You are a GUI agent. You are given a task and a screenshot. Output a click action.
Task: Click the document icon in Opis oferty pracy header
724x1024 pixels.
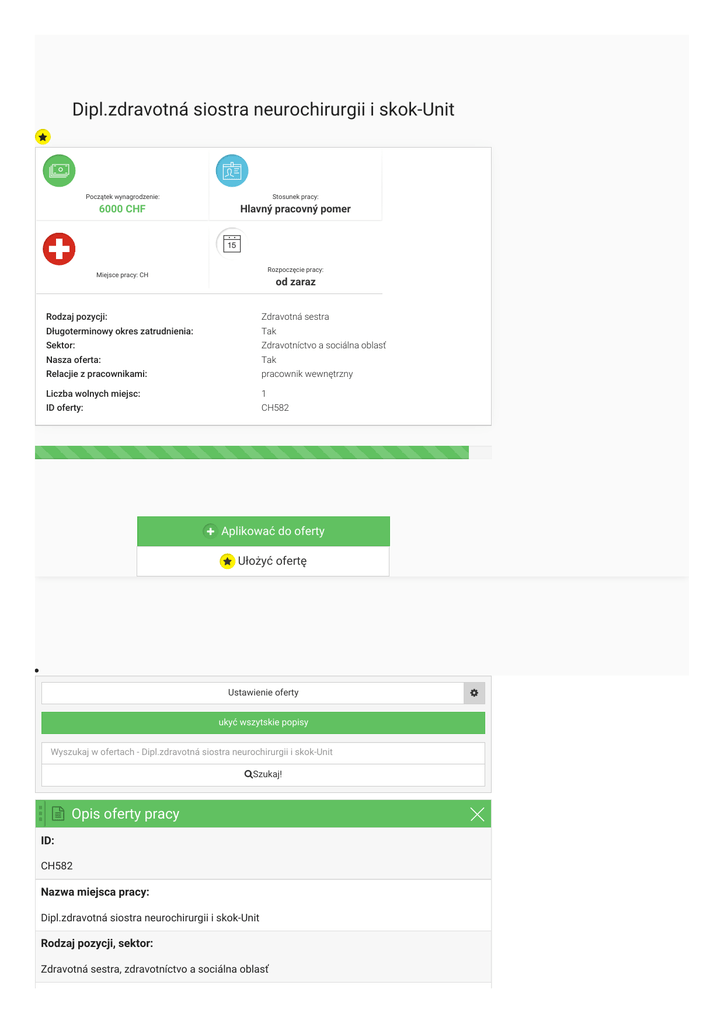click(58, 814)
